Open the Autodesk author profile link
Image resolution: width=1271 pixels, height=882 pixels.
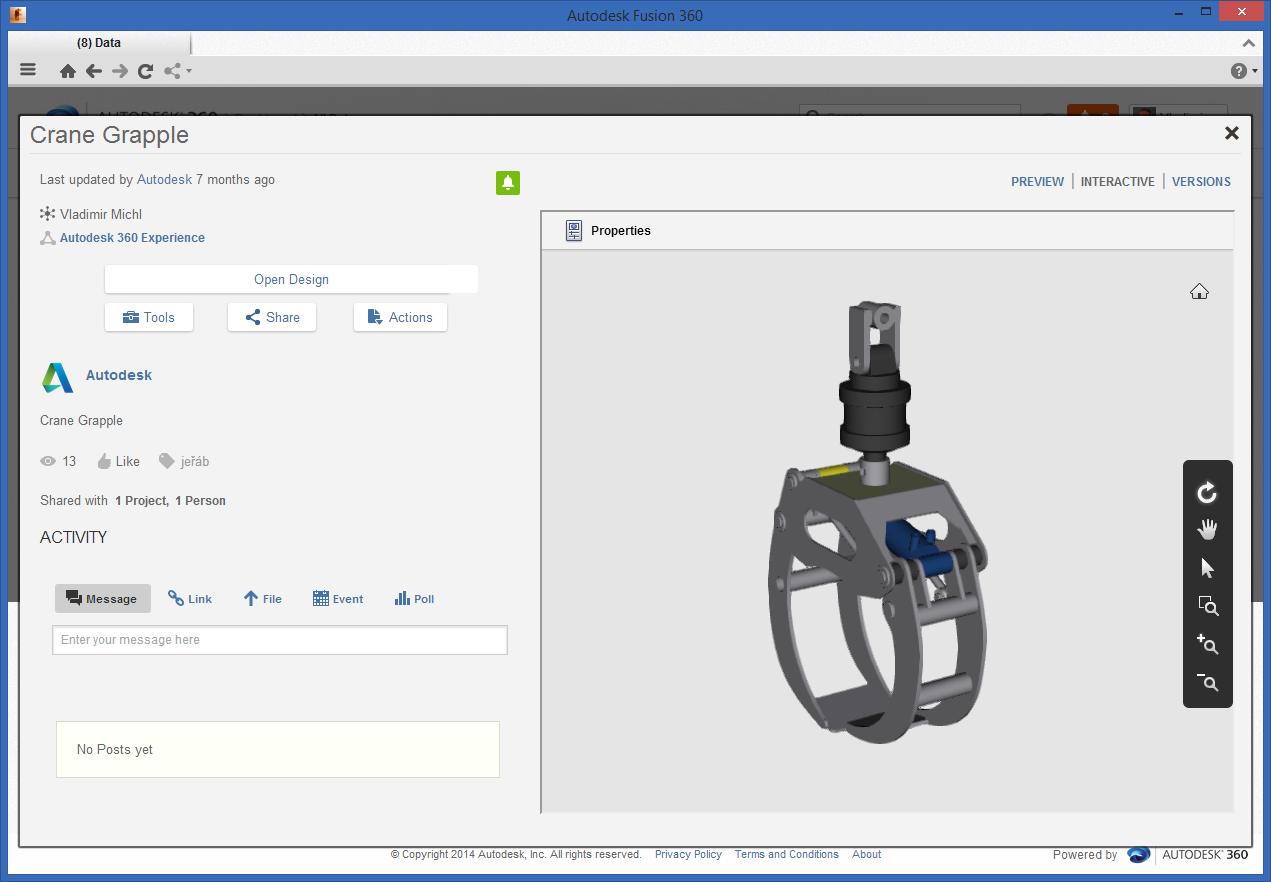coord(119,375)
